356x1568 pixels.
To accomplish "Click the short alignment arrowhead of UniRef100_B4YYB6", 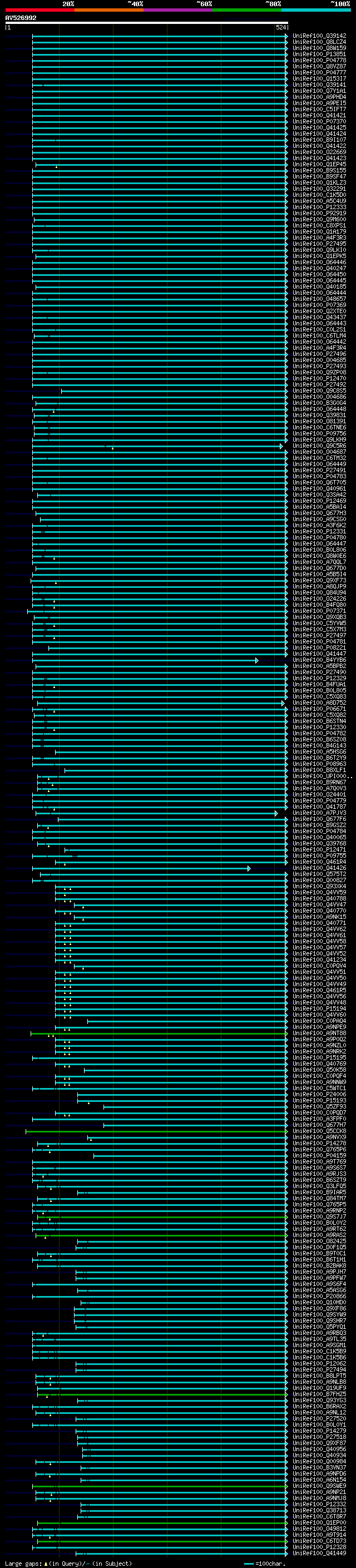I will (x=257, y=660).
